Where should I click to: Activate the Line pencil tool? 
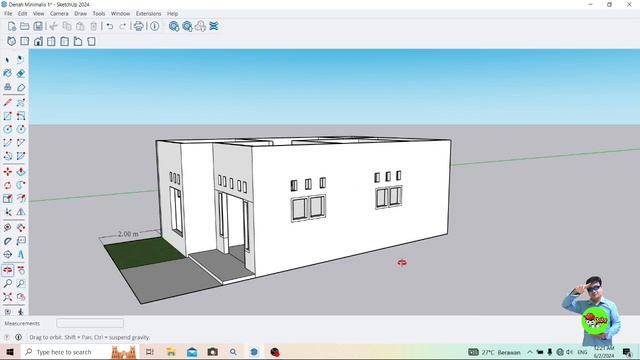click(7, 102)
